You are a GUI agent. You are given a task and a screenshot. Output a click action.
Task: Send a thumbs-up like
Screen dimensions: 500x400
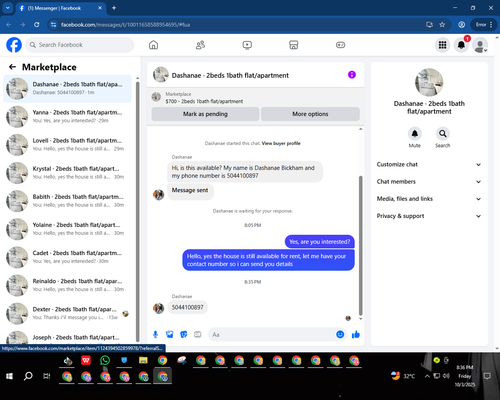(356, 334)
